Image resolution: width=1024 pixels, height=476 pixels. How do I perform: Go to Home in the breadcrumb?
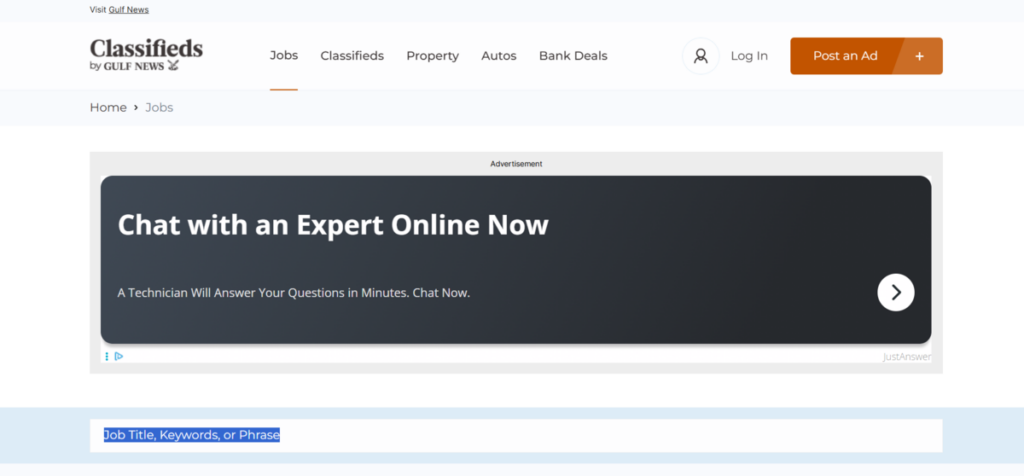[x=108, y=108]
